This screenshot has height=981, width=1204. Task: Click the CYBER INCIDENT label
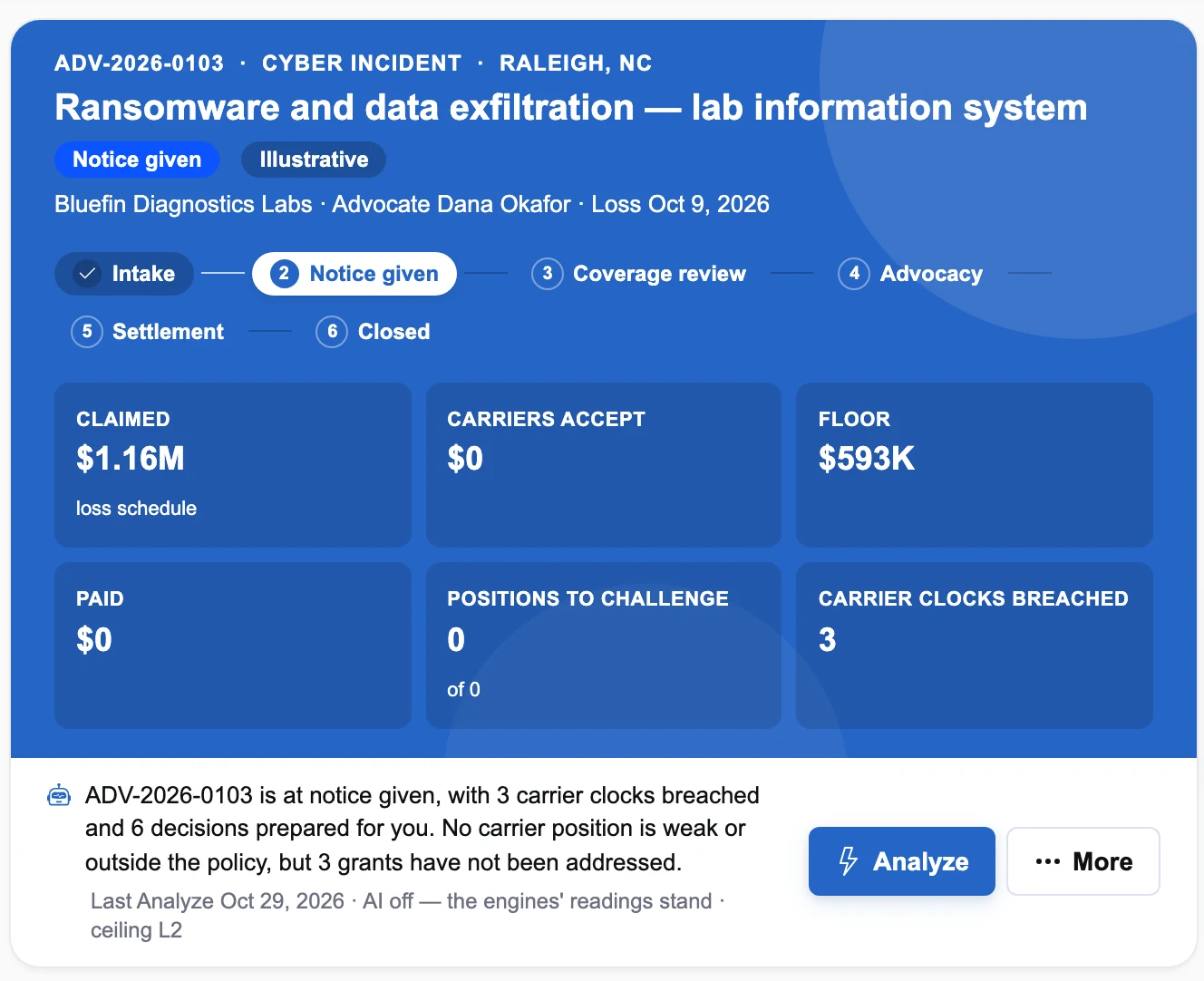(362, 63)
